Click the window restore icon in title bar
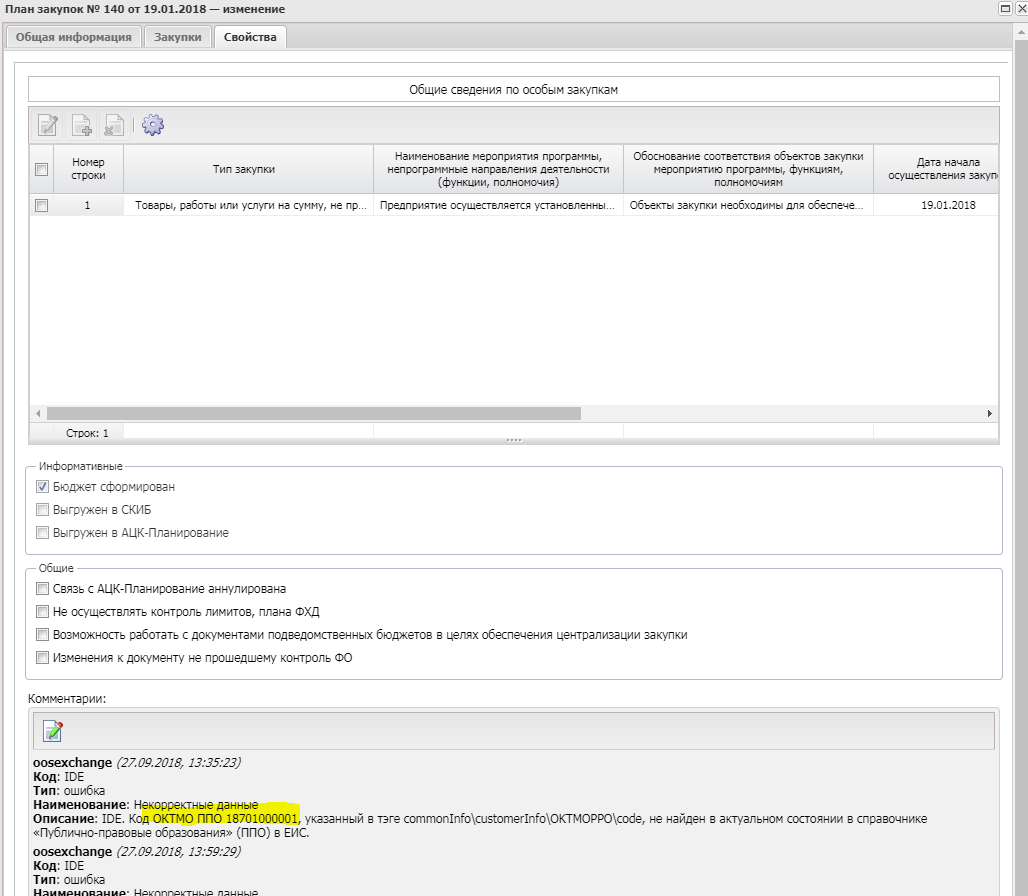This screenshot has height=896, width=1028. coord(1005,9)
